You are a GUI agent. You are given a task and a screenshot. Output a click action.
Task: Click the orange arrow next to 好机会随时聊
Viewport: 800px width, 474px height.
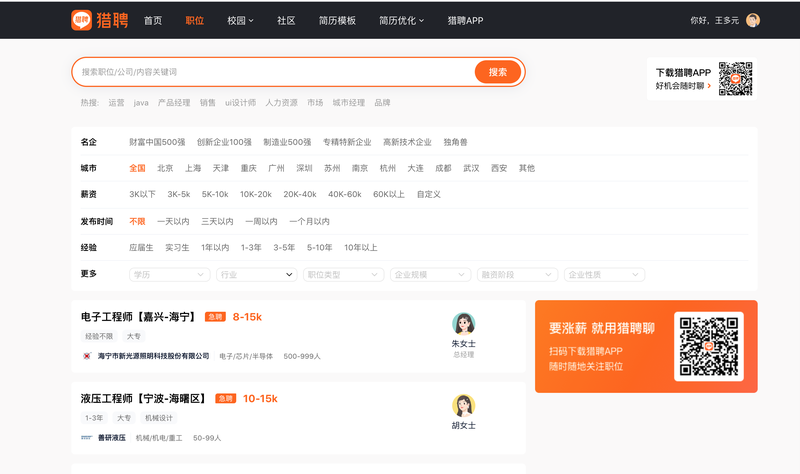click(709, 86)
